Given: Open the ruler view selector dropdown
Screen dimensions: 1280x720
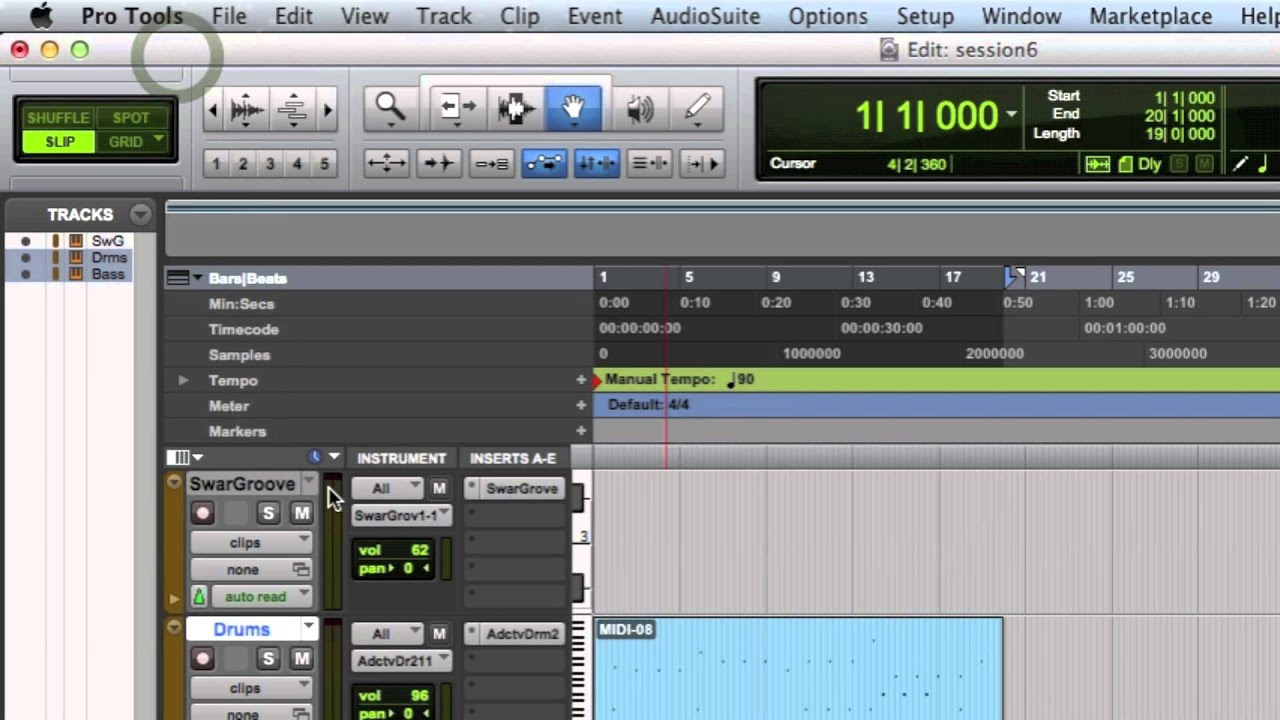Looking at the screenshot, I should 184,278.
